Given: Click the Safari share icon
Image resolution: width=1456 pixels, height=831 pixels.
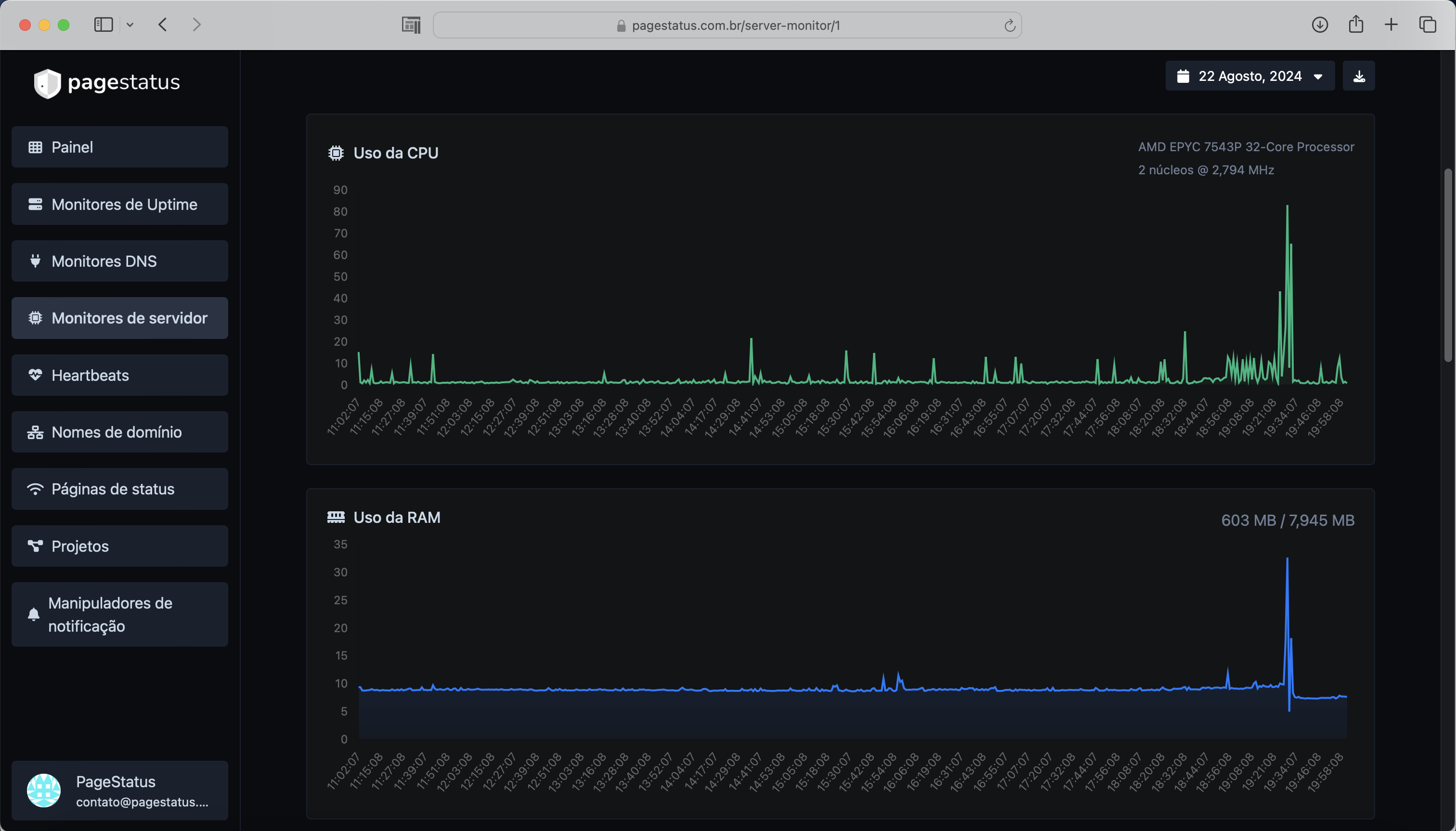Looking at the screenshot, I should click(x=1355, y=25).
